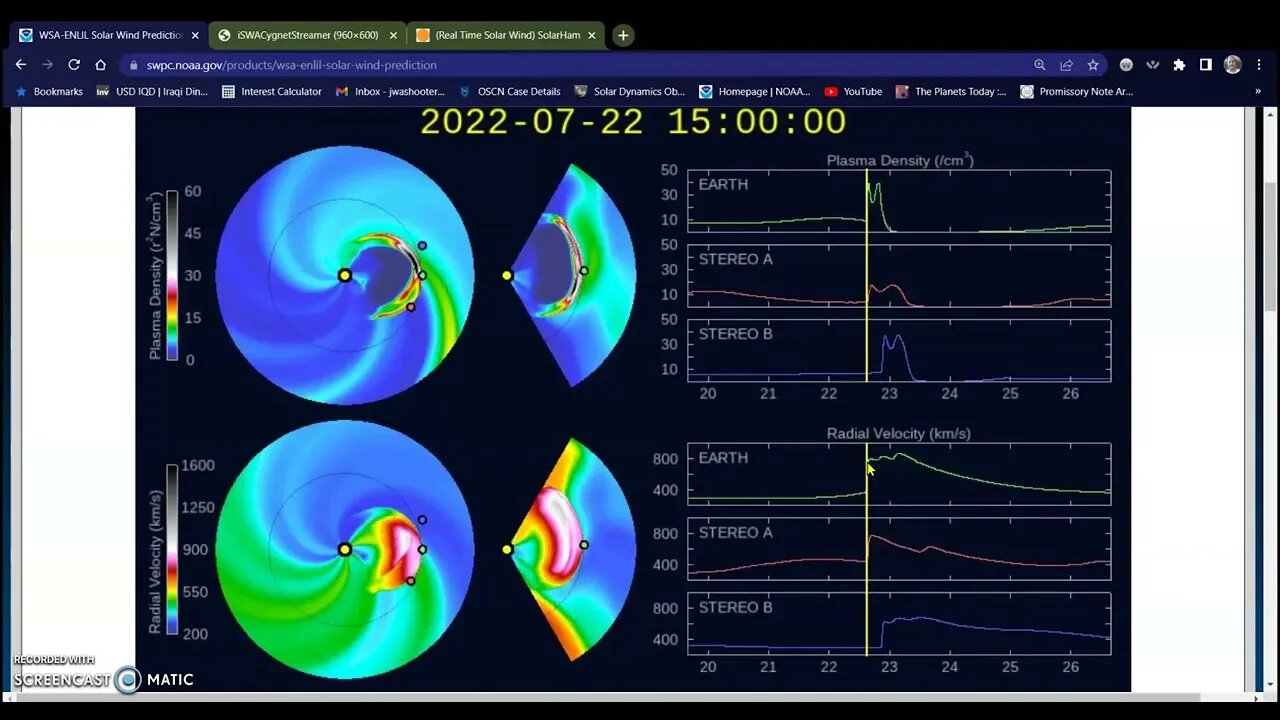Screen dimensions: 1280x720
Task: Click the Sun marker in radial velocity disk
Action: (344, 549)
